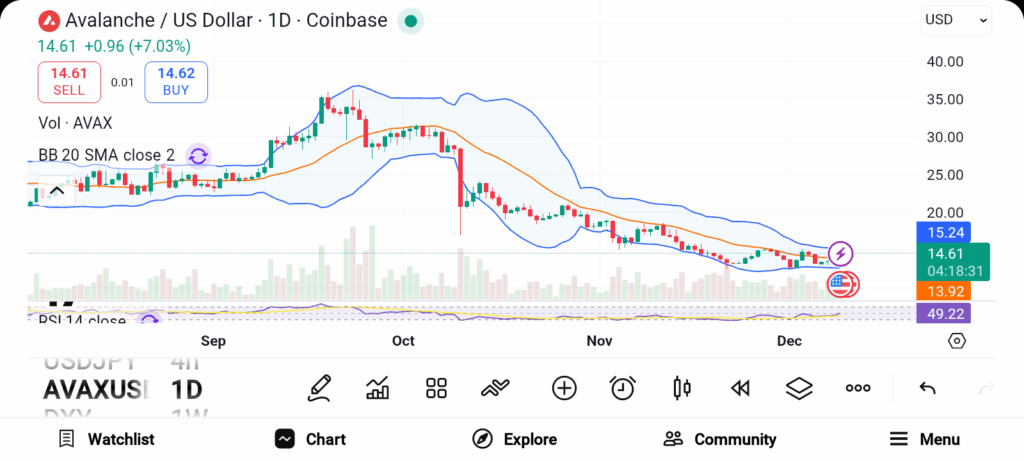The image size is (1024, 461).
Task: Open the candlestick chart style icon
Action: [x=682, y=388]
